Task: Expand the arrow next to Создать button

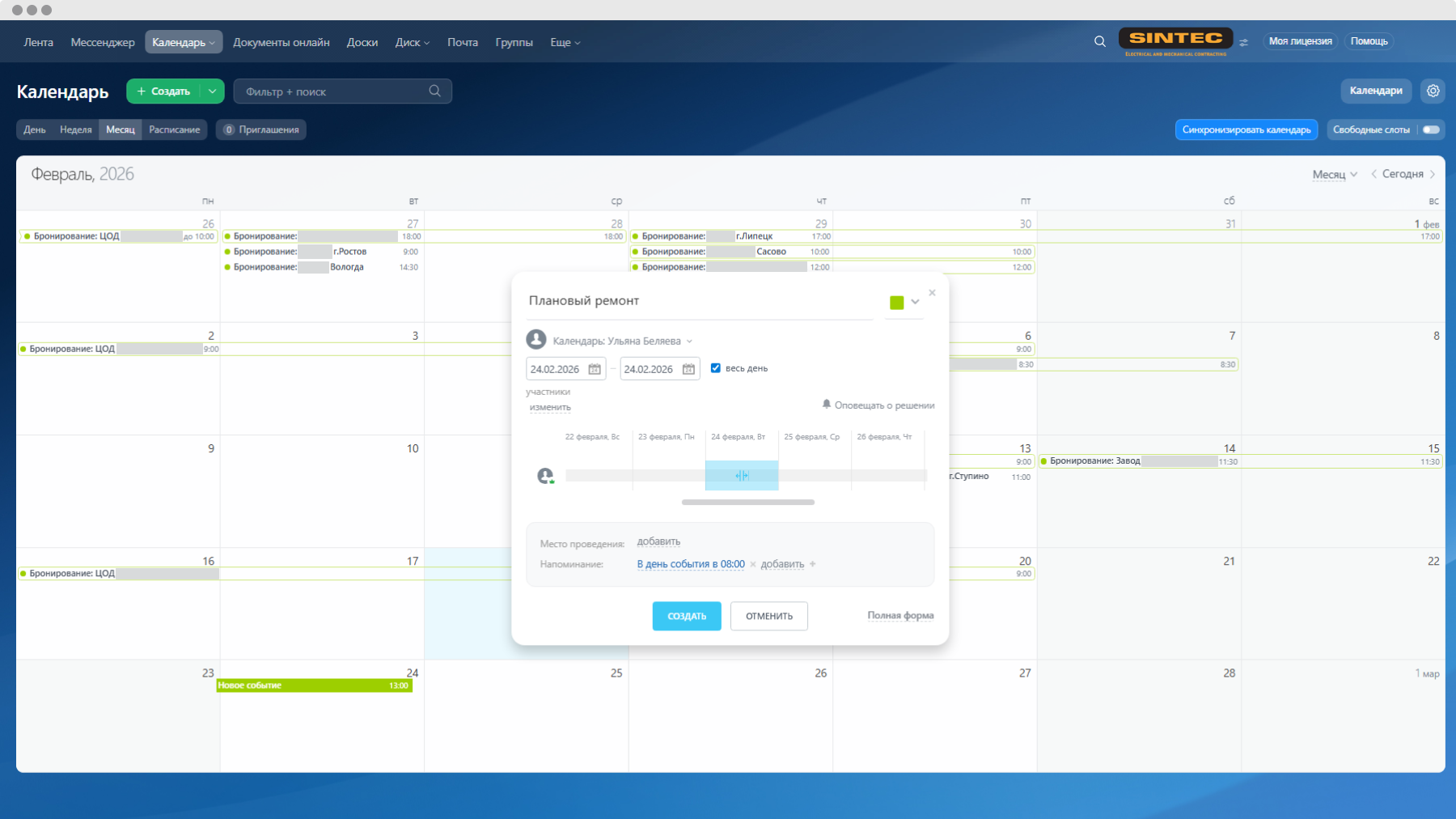Action: pyautogui.click(x=212, y=91)
